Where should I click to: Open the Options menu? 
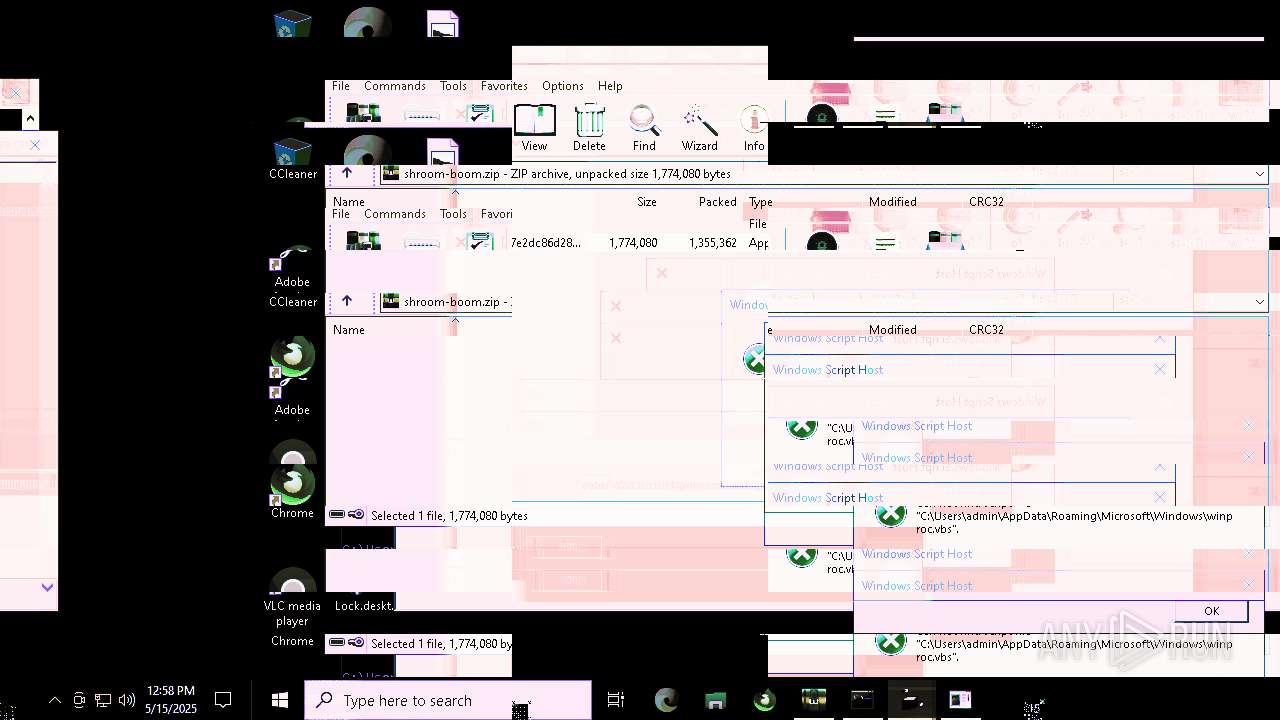pos(563,86)
